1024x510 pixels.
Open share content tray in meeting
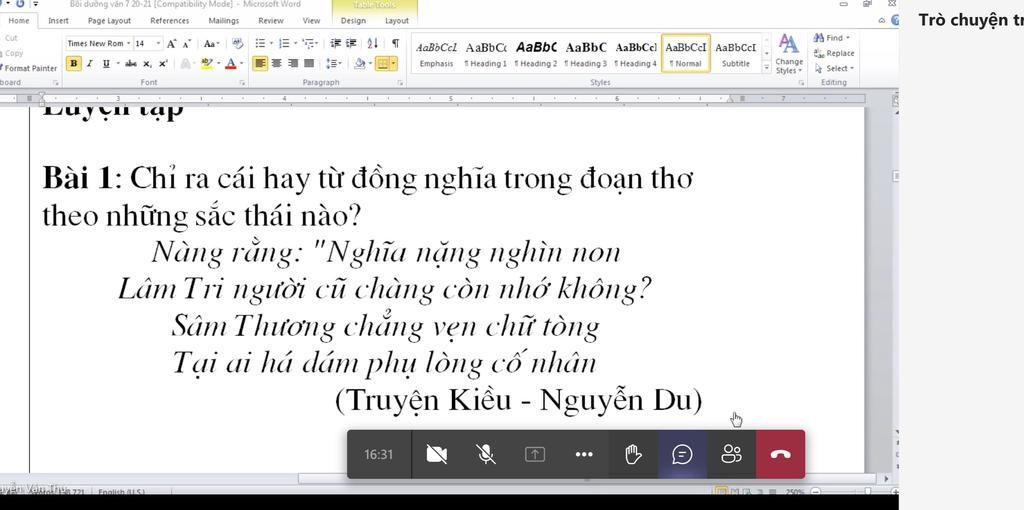click(535, 454)
